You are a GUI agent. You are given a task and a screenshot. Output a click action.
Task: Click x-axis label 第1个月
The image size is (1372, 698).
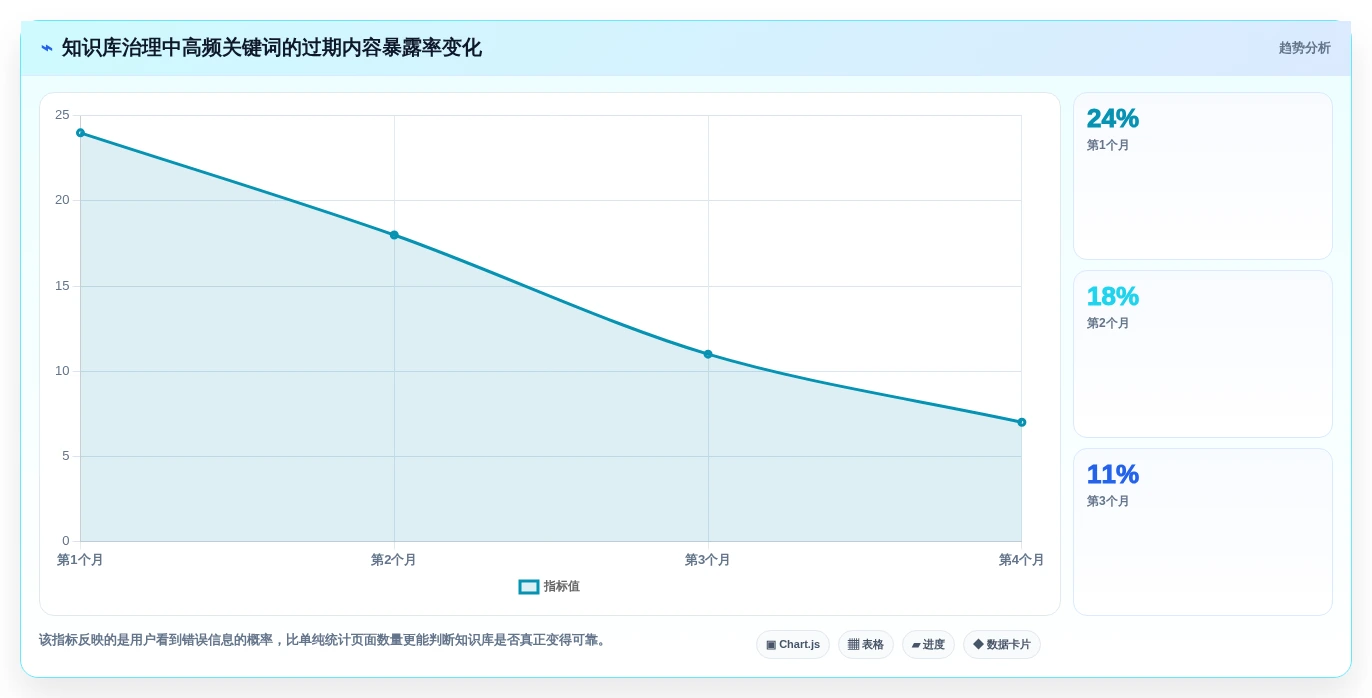(x=80, y=560)
